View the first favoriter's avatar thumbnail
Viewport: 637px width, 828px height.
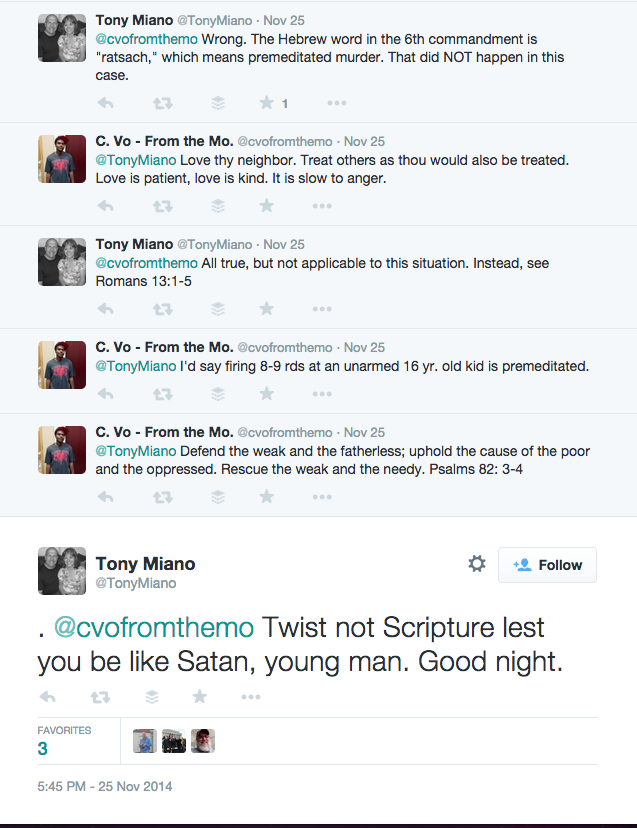[x=145, y=741]
